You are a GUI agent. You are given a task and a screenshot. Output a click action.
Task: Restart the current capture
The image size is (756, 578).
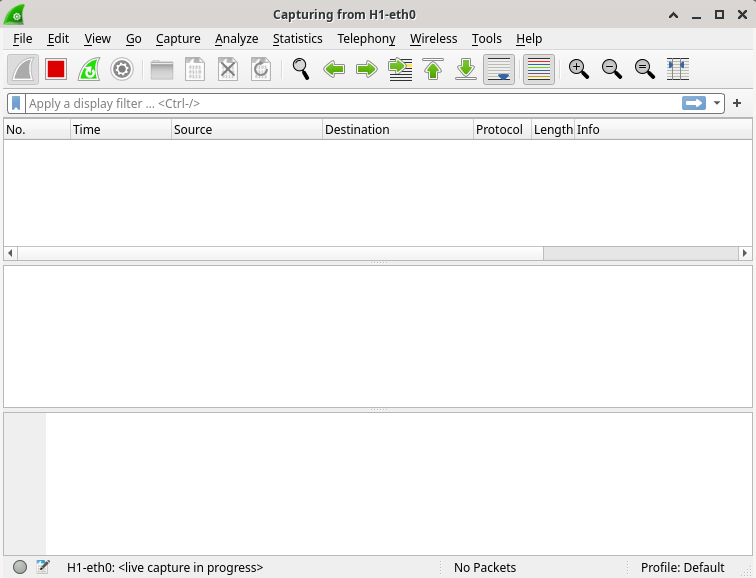[x=89, y=69]
